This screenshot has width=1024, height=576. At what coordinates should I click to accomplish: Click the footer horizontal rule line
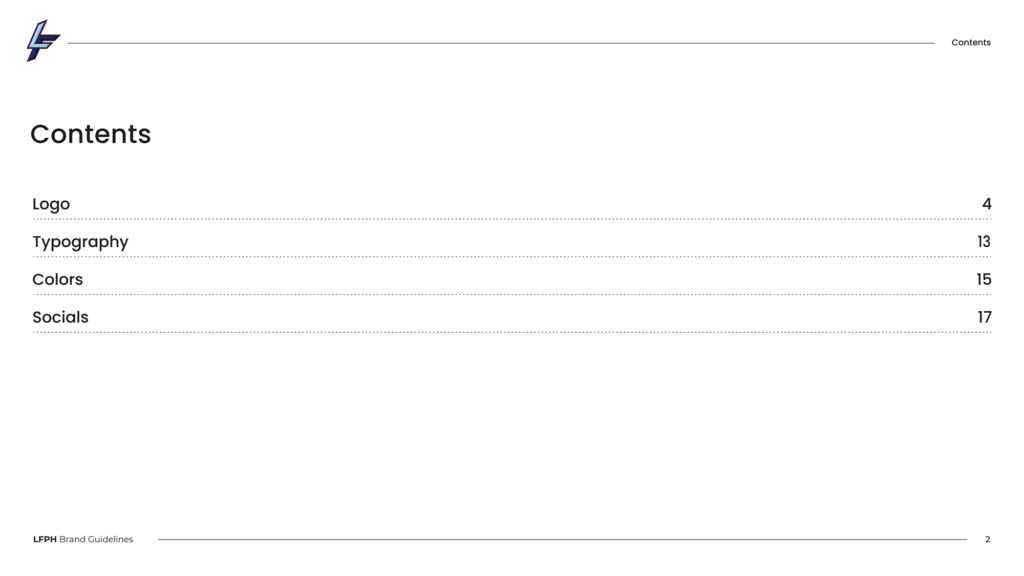pyautogui.click(x=562, y=539)
